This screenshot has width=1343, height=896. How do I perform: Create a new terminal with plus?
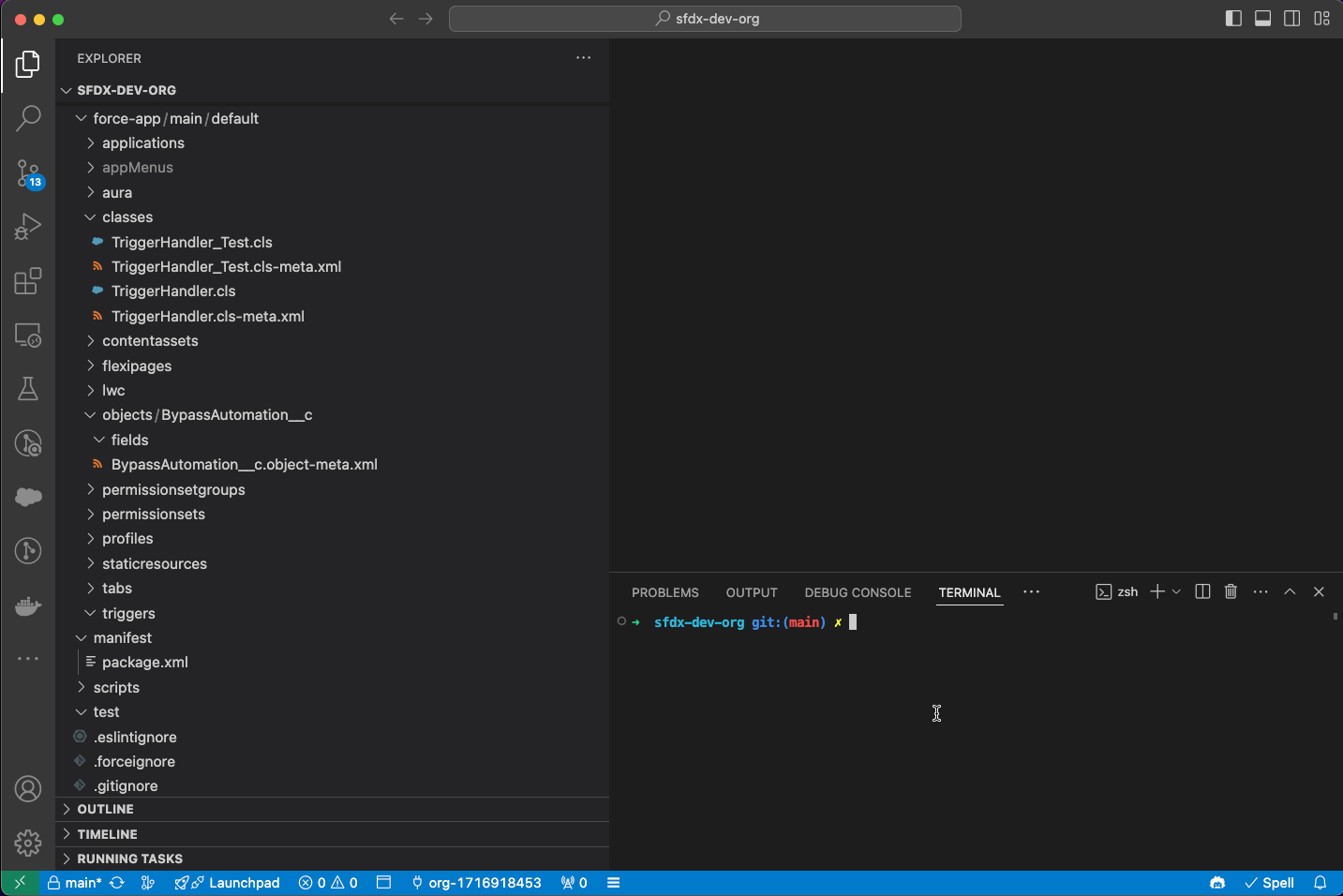coord(1157,591)
